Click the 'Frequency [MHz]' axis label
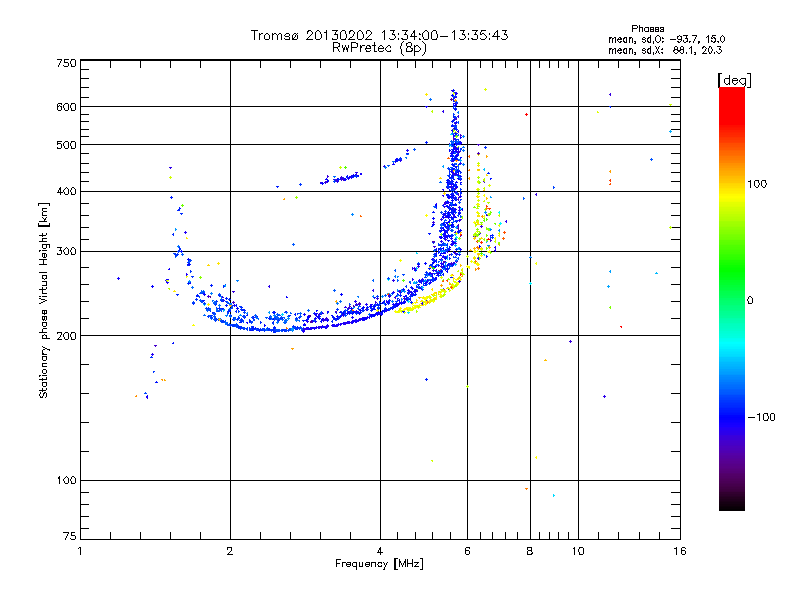Image resolution: width=800 pixels, height=600 pixels. 379,564
